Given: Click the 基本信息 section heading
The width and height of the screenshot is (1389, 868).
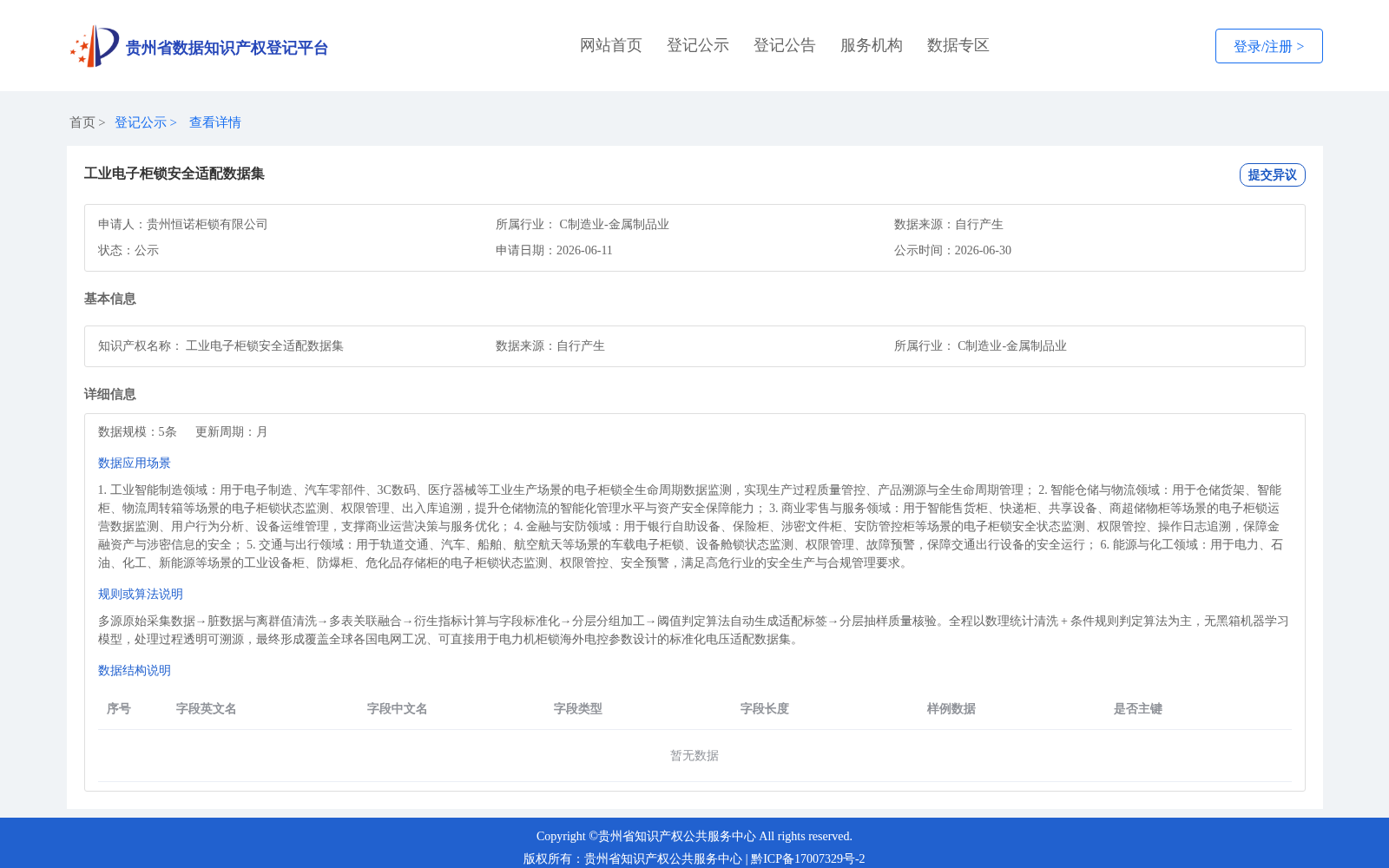Looking at the screenshot, I should click(110, 299).
